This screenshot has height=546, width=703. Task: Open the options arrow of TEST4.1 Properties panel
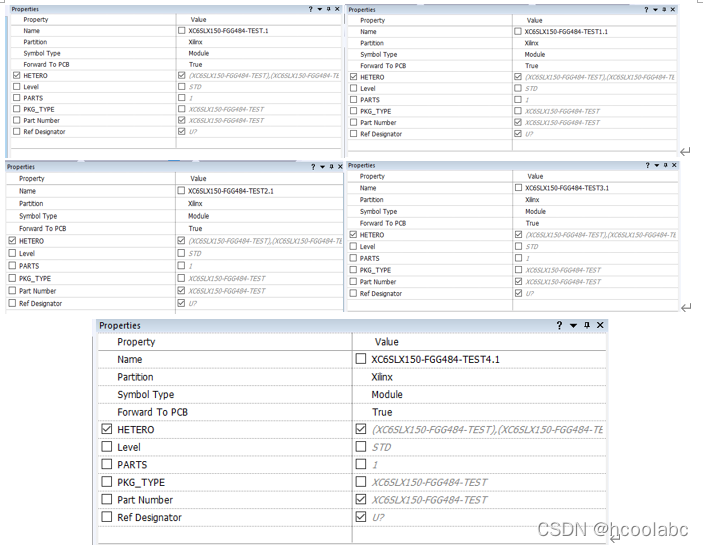click(x=573, y=325)
